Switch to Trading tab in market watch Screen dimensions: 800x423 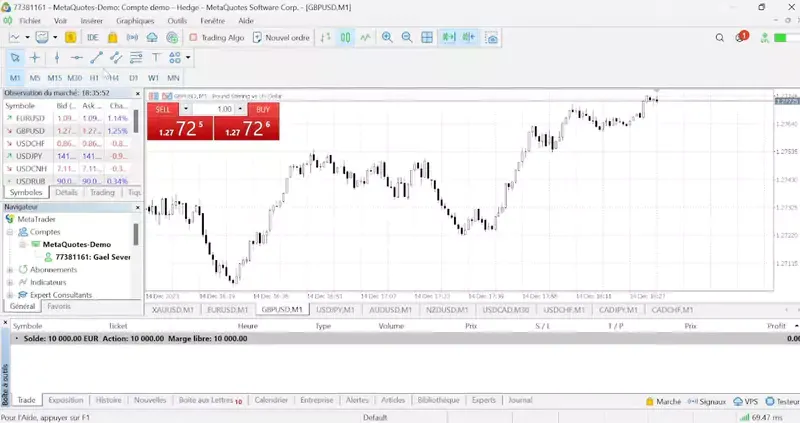coord(103,192)
